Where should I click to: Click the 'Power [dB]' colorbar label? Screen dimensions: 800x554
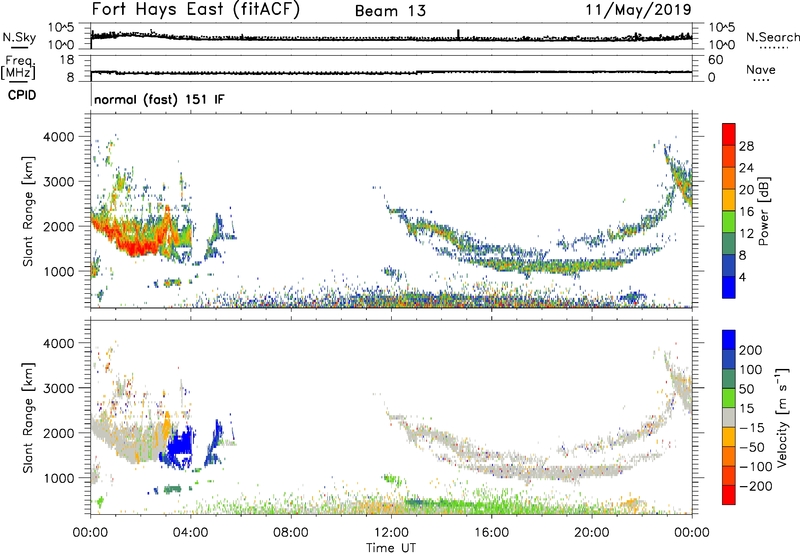pyautogui.click(x=763, y=211)
